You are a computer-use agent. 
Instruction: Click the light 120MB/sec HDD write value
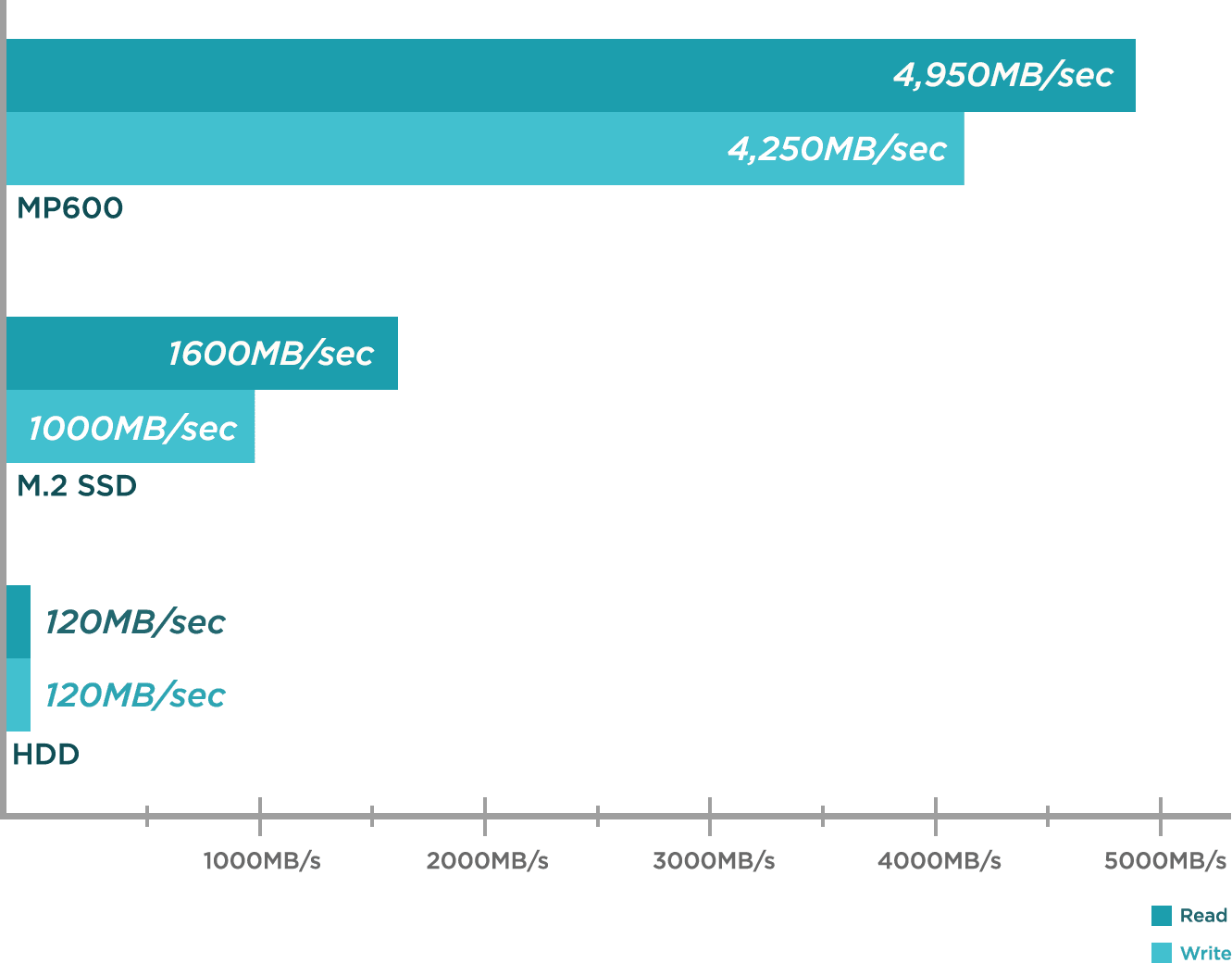(135, 695)
